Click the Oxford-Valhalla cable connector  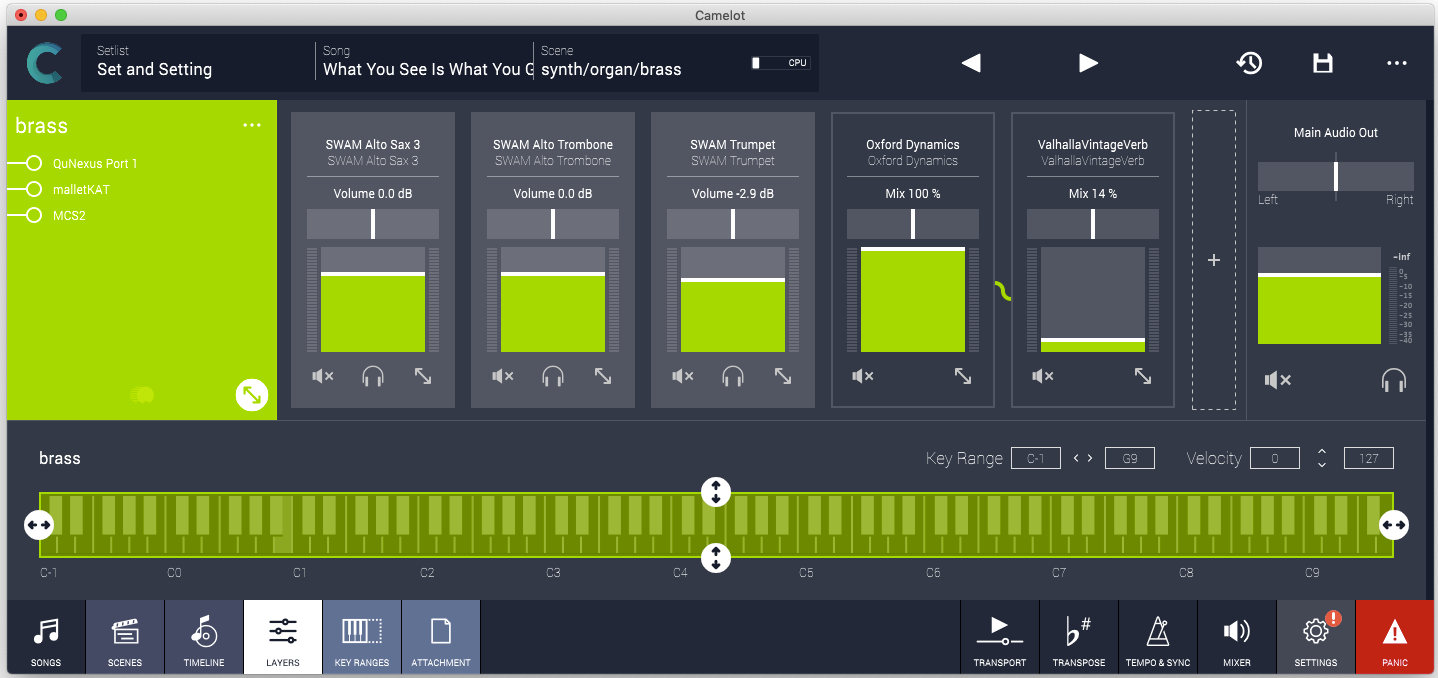point(1003,291)
